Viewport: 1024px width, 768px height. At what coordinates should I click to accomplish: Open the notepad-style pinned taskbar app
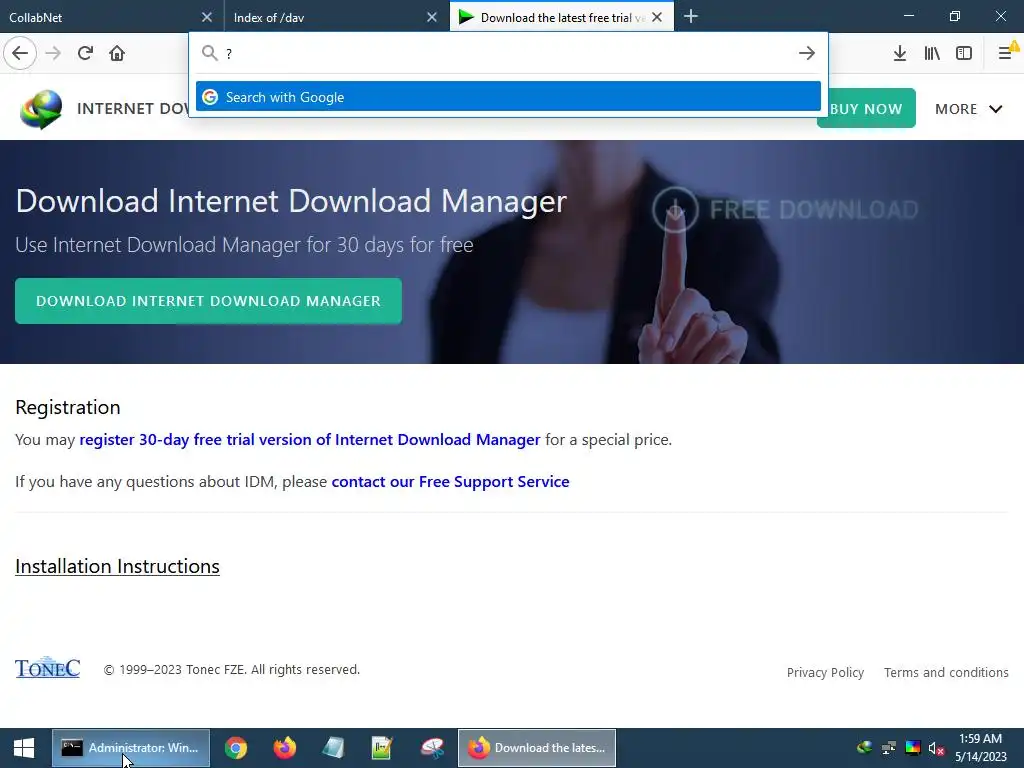pos(333,748)
